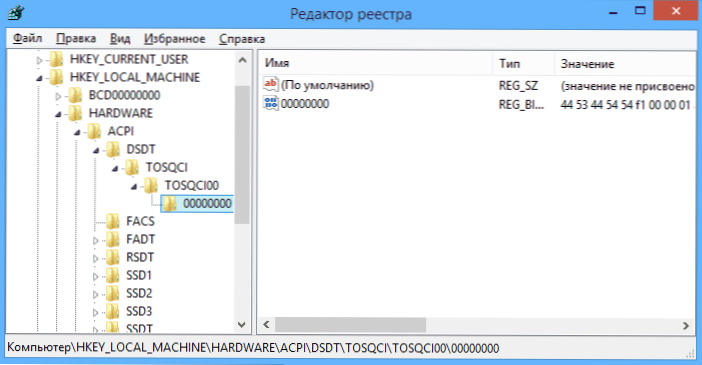Click the Registry Editor app icon in title bar
This screenshot has height=365, width=702.
[16, 13]
